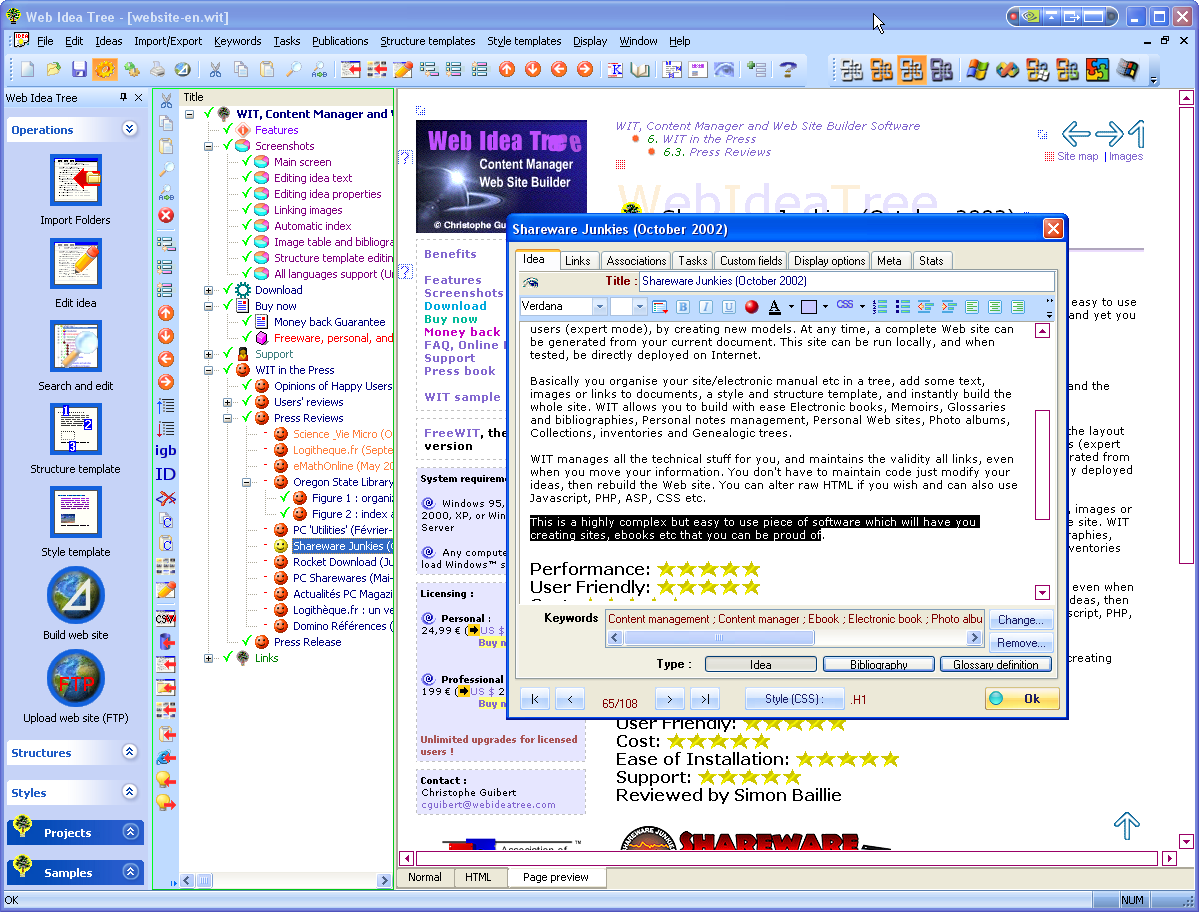Viewport: 1199px width, 912px height.
Task: Open the Import Folders operation
Action: pos(76,180)
